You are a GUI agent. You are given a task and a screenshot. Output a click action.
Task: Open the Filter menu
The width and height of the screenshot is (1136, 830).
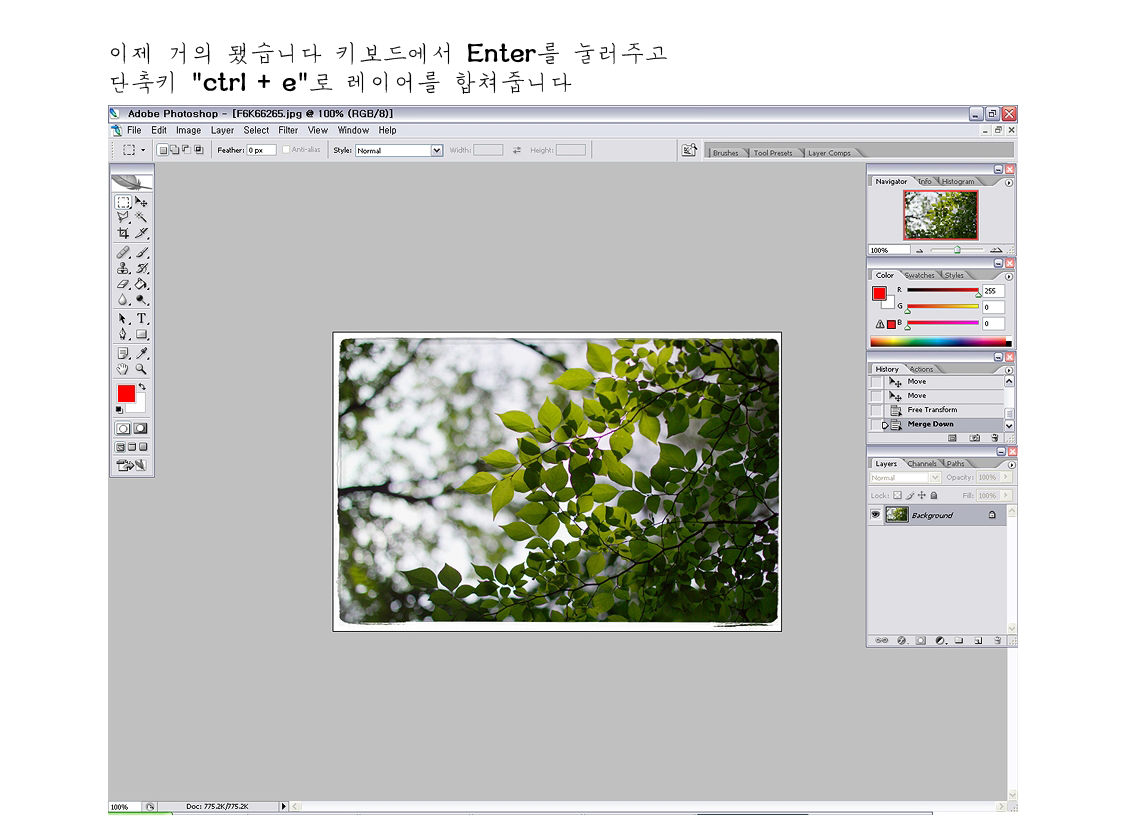[x=288, y=130]
